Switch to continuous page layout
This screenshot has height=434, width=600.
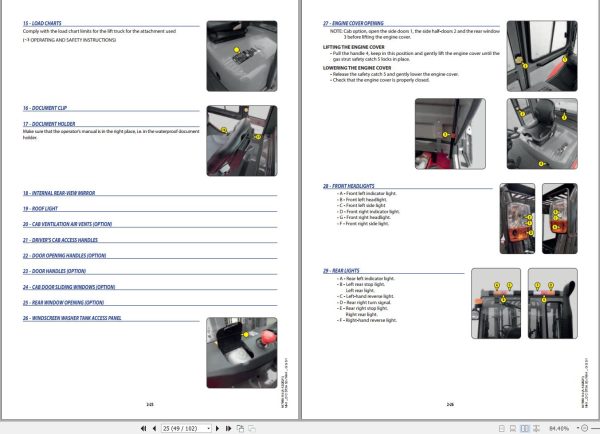[513, 428]
